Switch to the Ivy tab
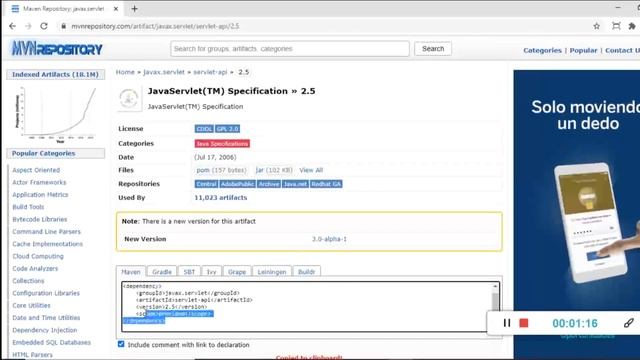 [211, 272]
